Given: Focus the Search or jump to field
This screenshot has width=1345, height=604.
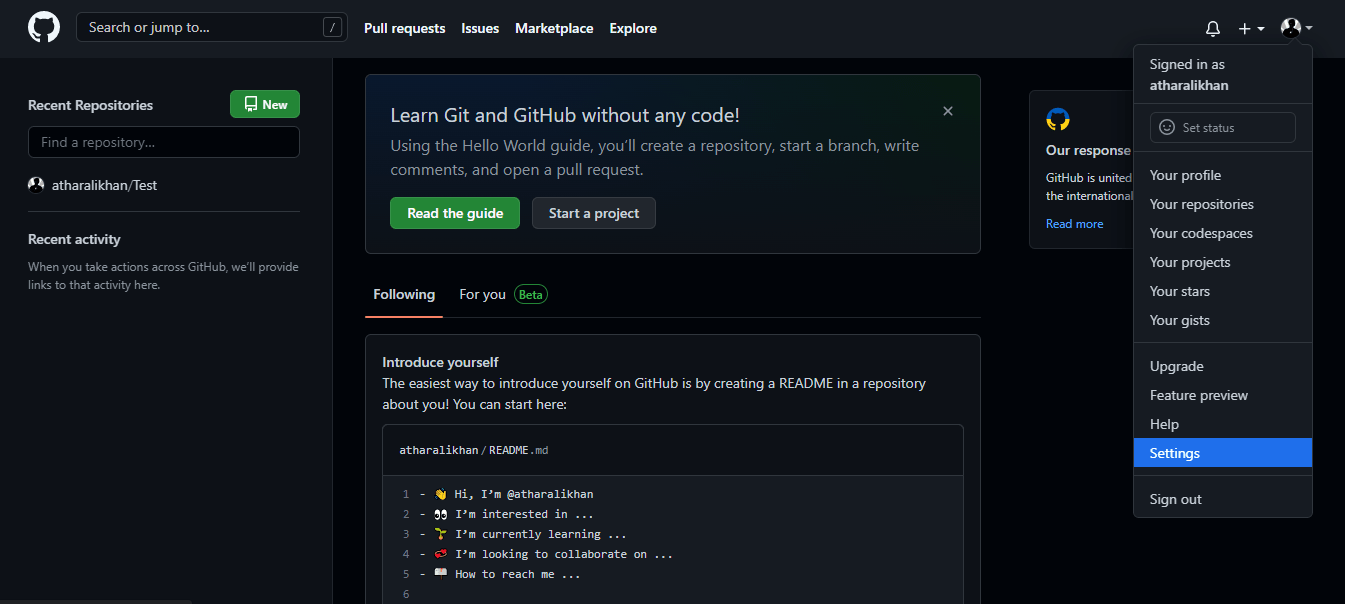Looking at the screenshot, I should pyautogui.click(x=212, y=28).
